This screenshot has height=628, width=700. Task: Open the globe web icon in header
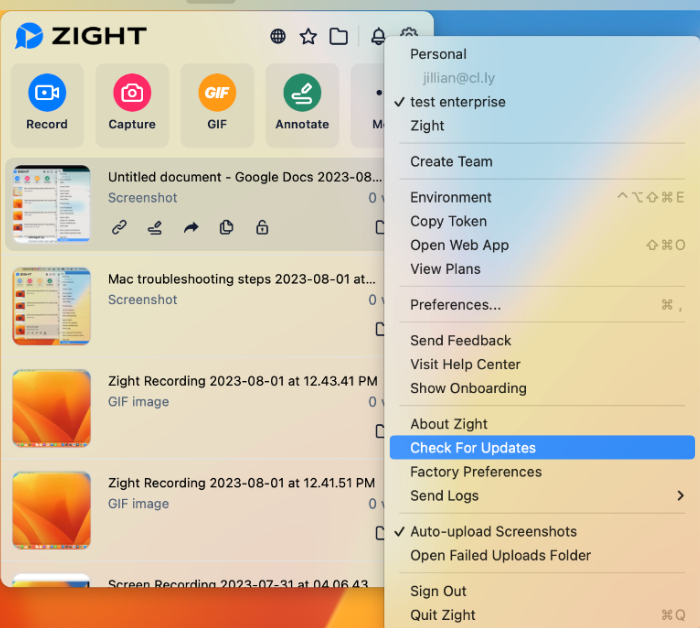coord(278,36)
